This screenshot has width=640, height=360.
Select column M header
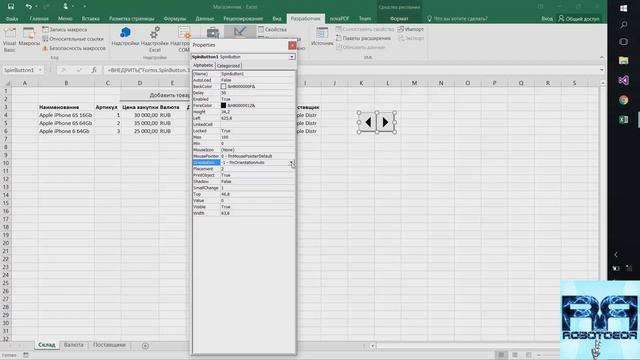coord(414,83)
